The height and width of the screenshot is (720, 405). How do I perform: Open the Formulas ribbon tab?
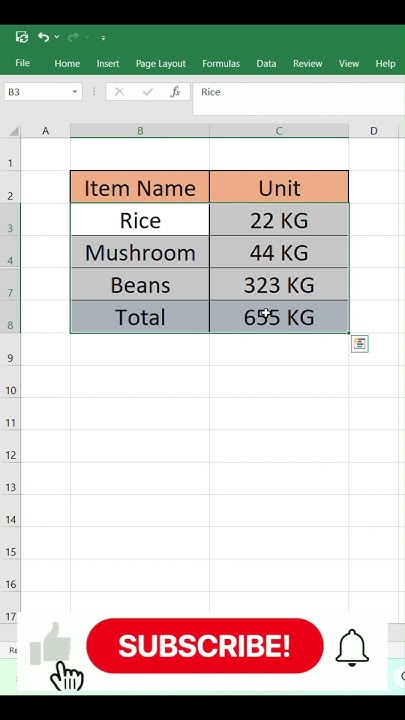point(221,63)
